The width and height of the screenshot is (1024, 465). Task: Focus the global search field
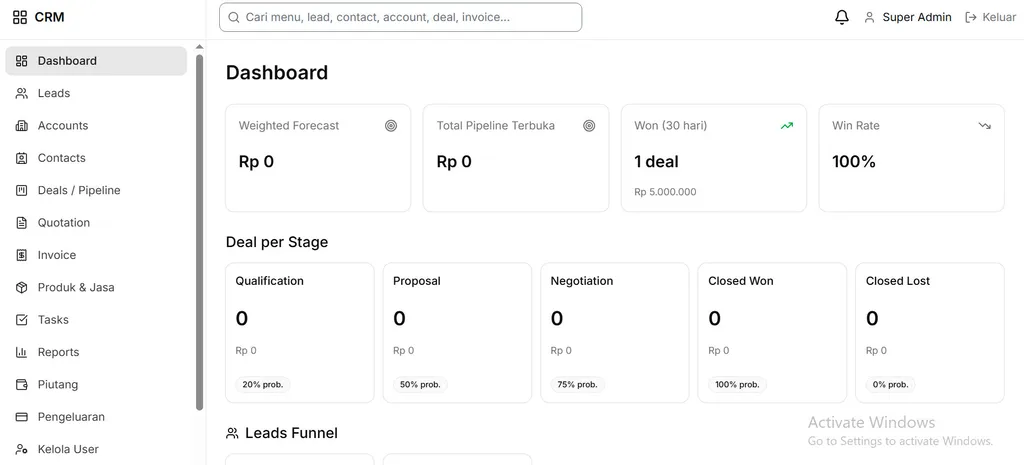tap(400, 18)
